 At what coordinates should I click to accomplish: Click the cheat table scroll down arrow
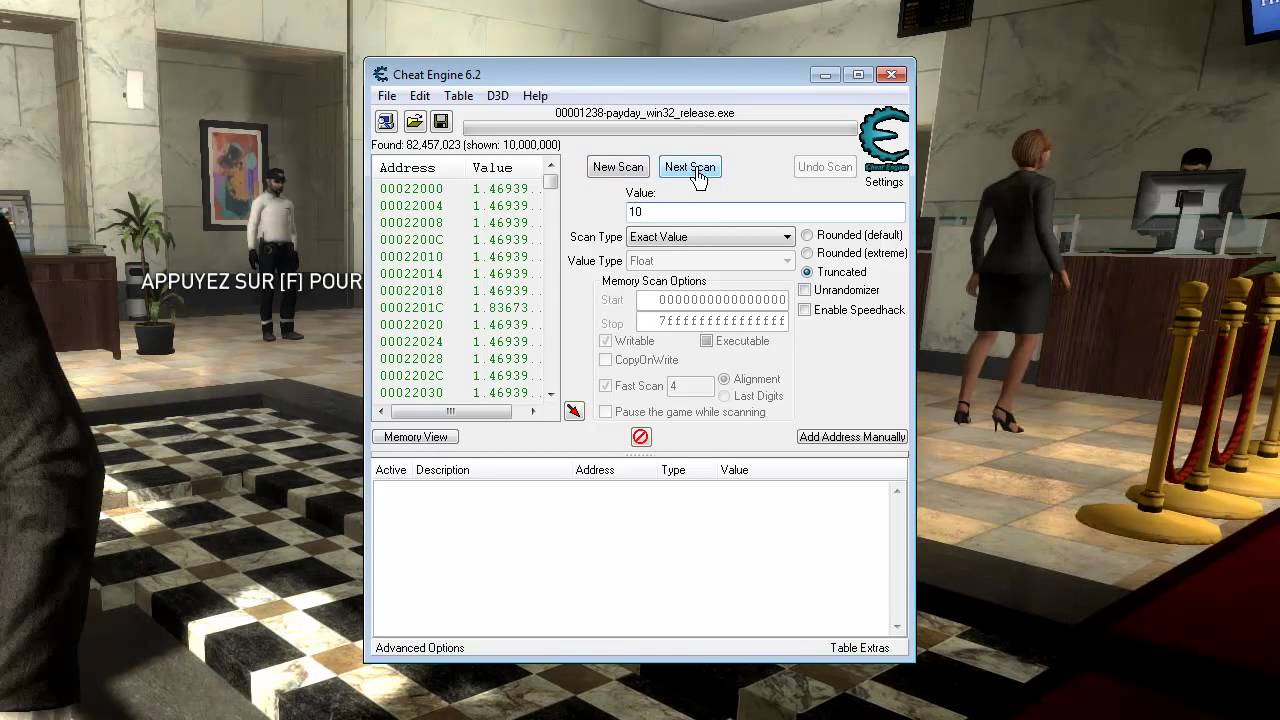[897, 626]
